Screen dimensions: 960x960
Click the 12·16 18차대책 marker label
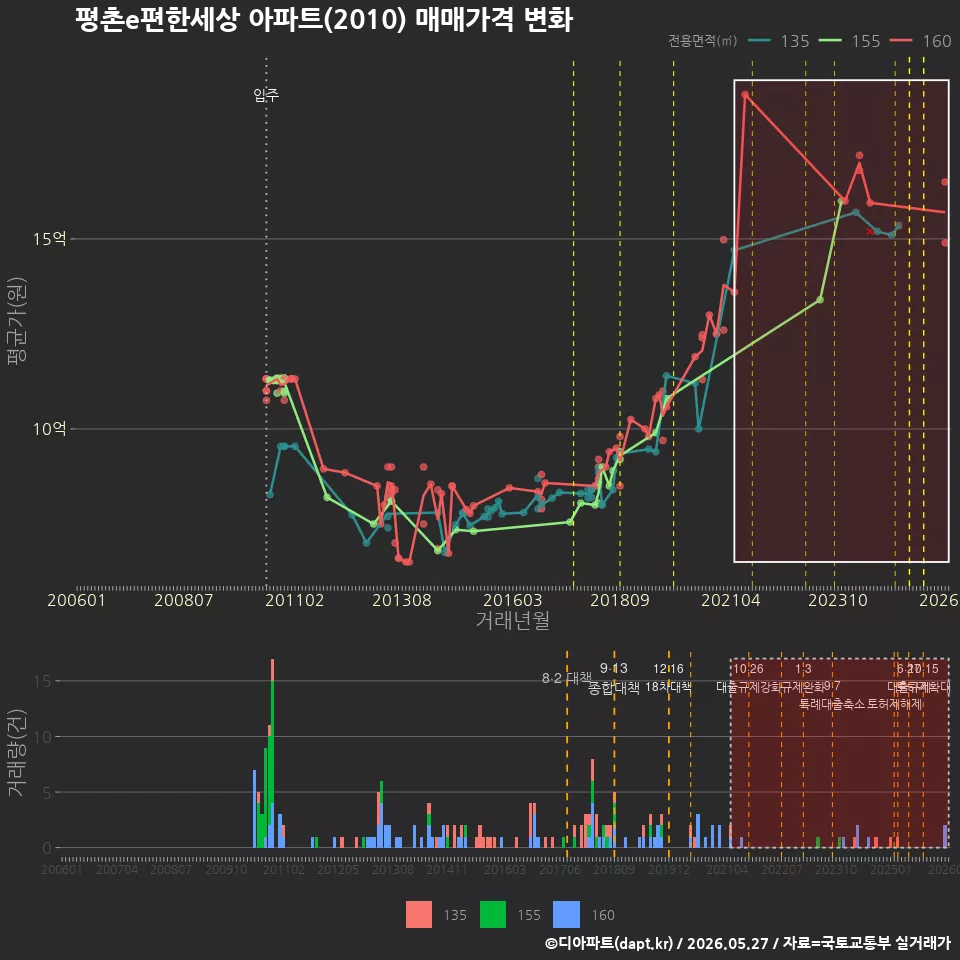point(668,678)
